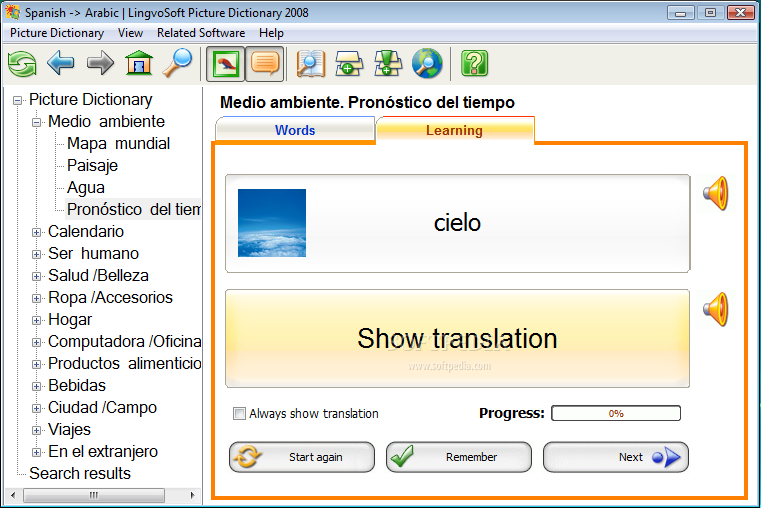Expand the Productos alimenticios branch

[36, 364]
